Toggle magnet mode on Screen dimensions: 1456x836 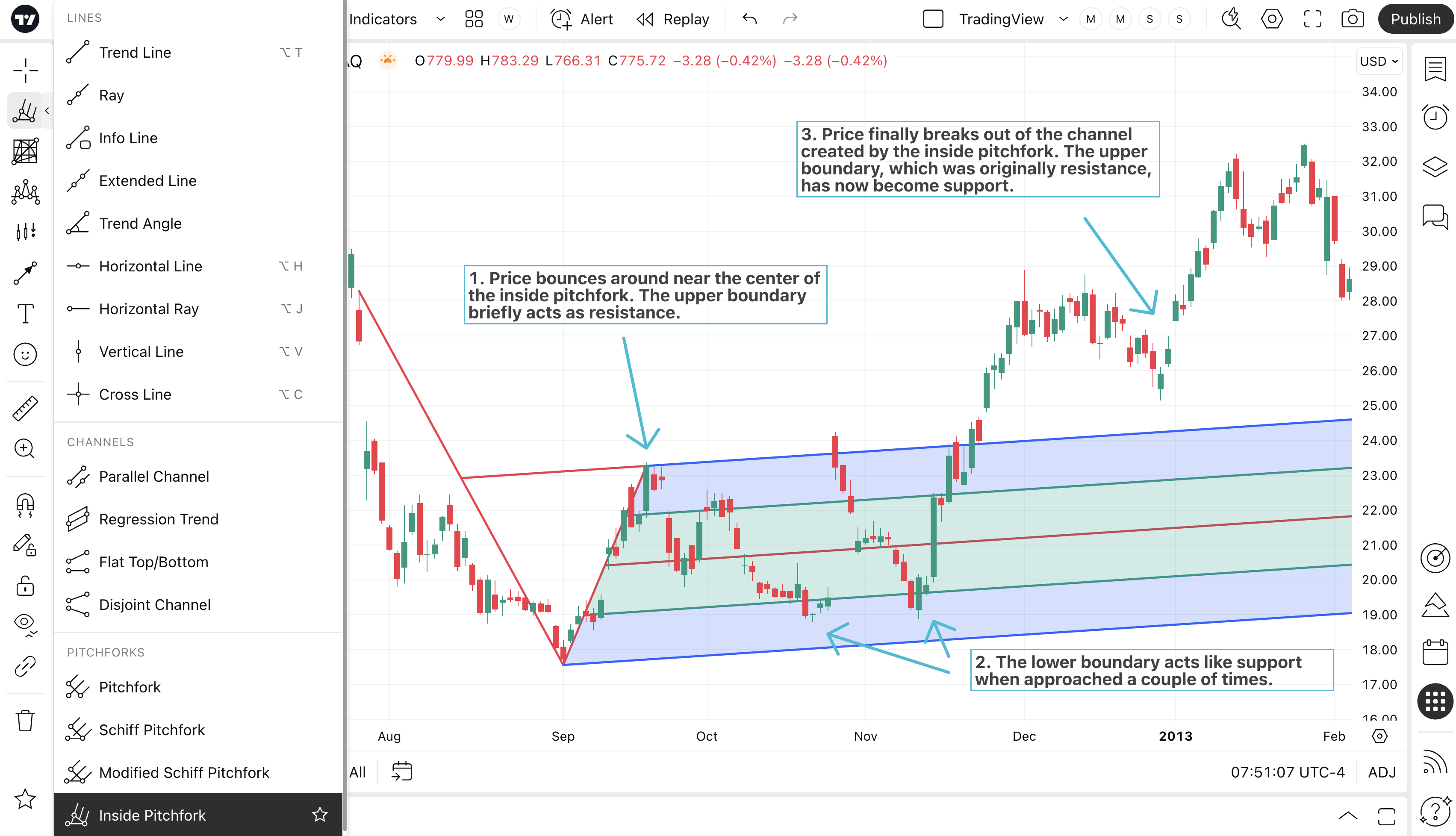pyautogui.click(x=25, y=505)
